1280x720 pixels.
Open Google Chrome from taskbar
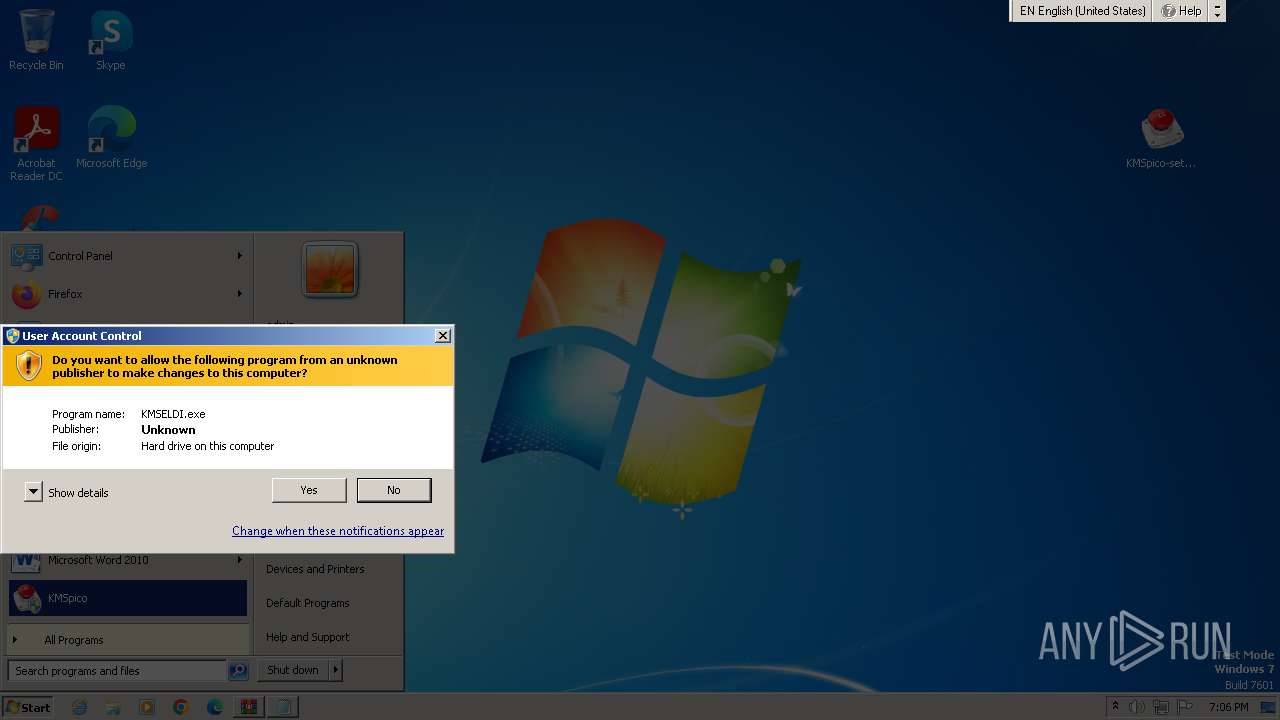click(181, 707)
